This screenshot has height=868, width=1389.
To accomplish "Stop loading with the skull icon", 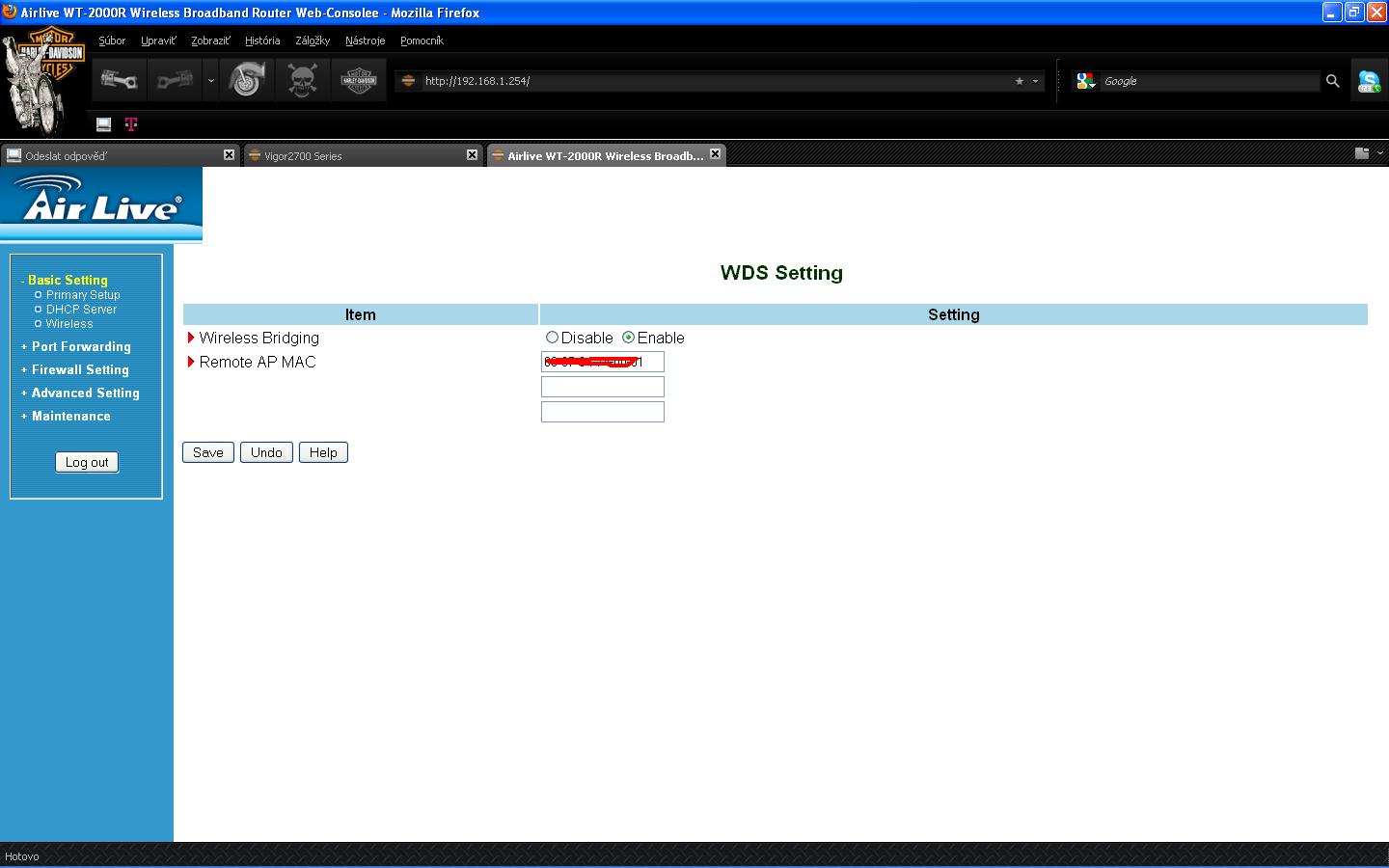I will [303, 80].
